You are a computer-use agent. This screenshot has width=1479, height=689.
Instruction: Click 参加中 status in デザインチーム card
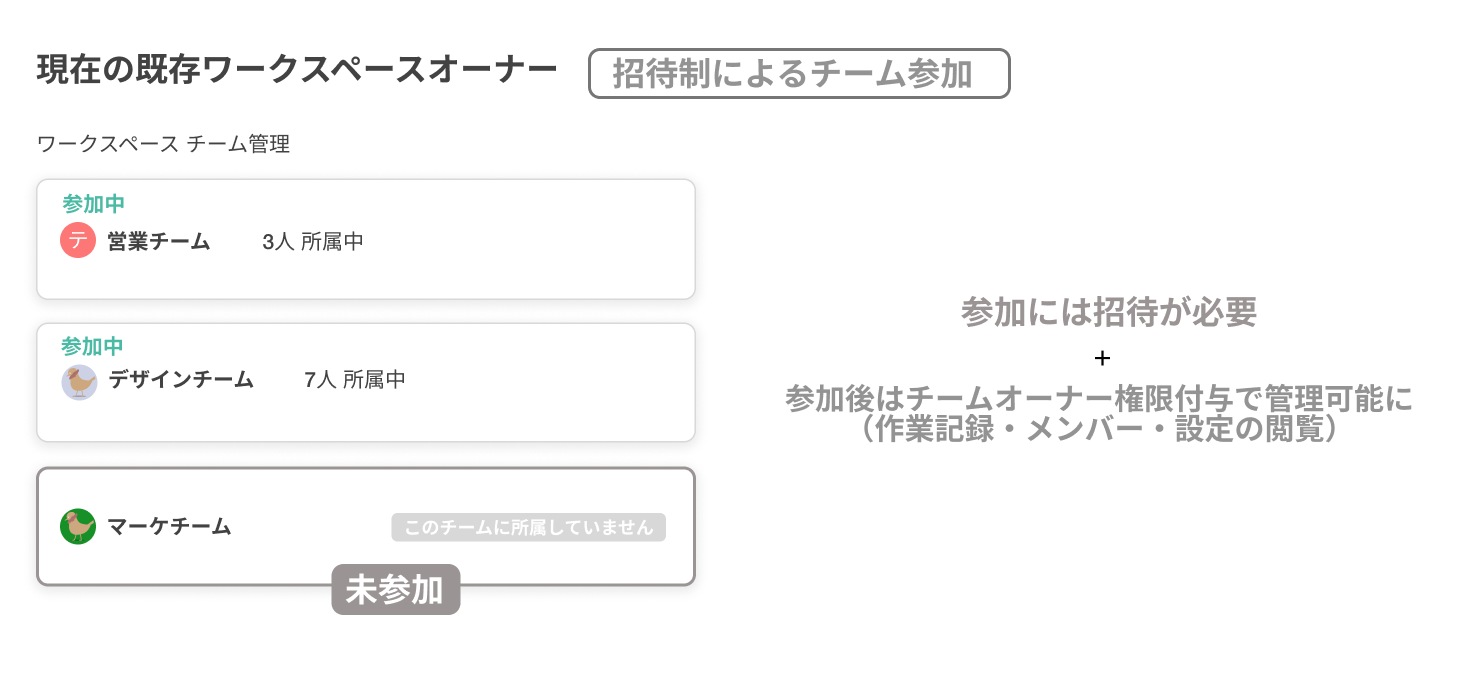[x=92, y=347]
